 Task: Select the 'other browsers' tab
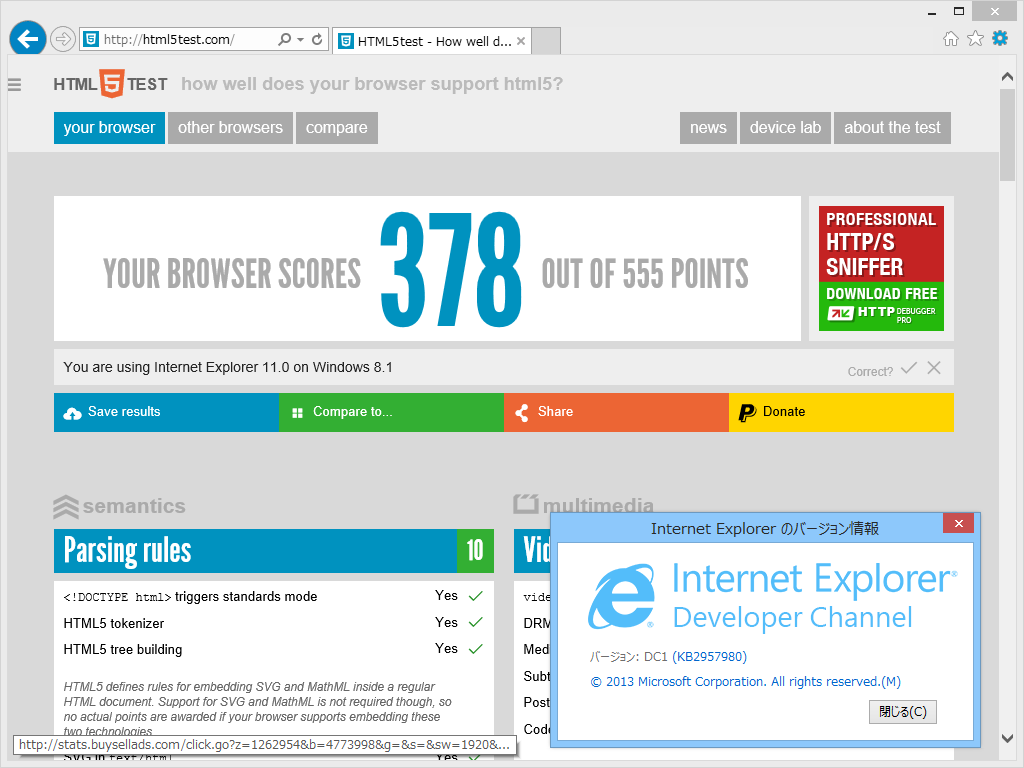(x=230, y=127)
